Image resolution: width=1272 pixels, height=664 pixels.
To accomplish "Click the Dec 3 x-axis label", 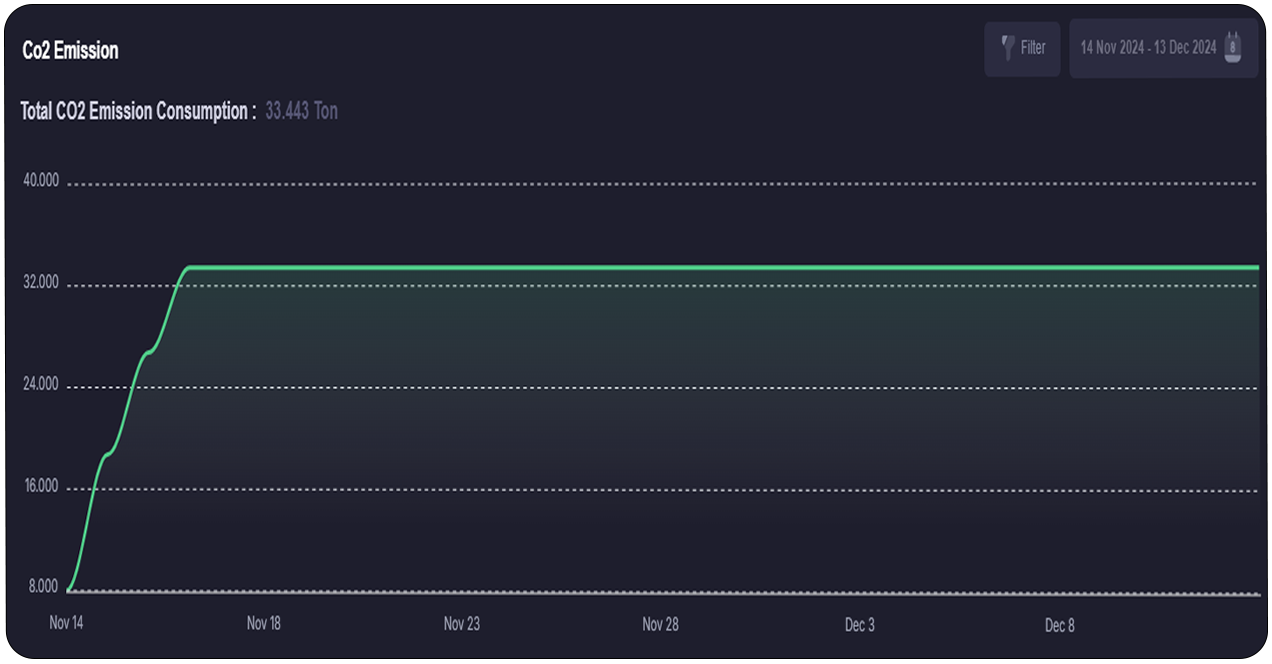I will point(859,625).
